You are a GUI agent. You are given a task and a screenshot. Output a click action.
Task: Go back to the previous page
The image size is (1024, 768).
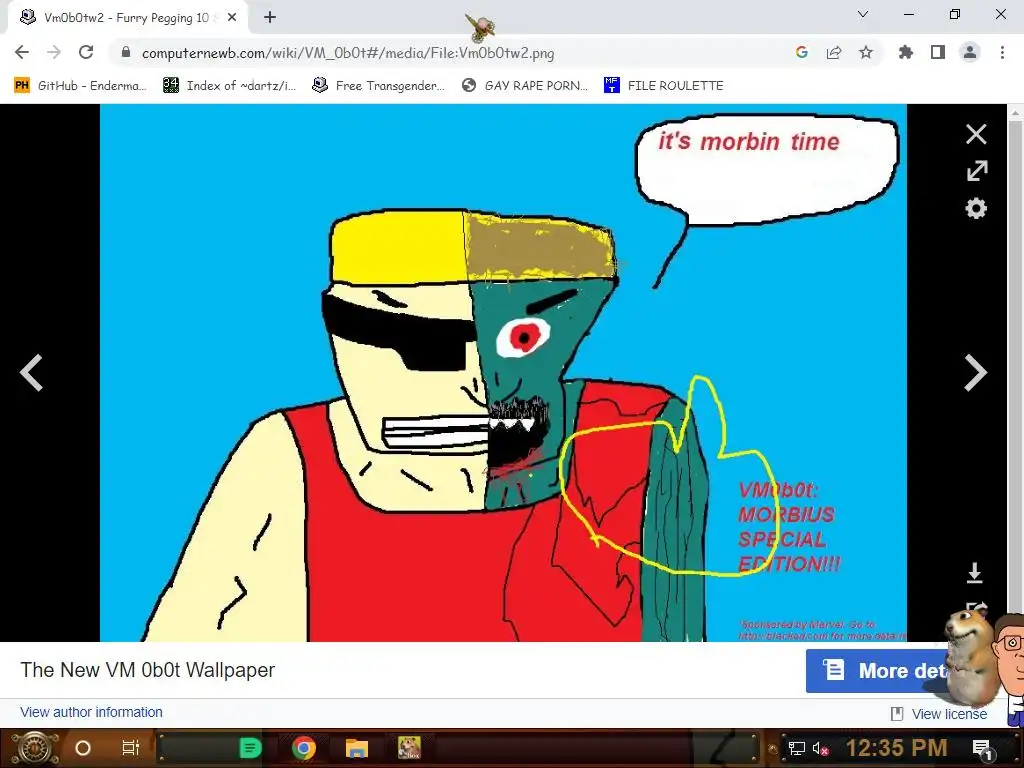click(22, 52)
